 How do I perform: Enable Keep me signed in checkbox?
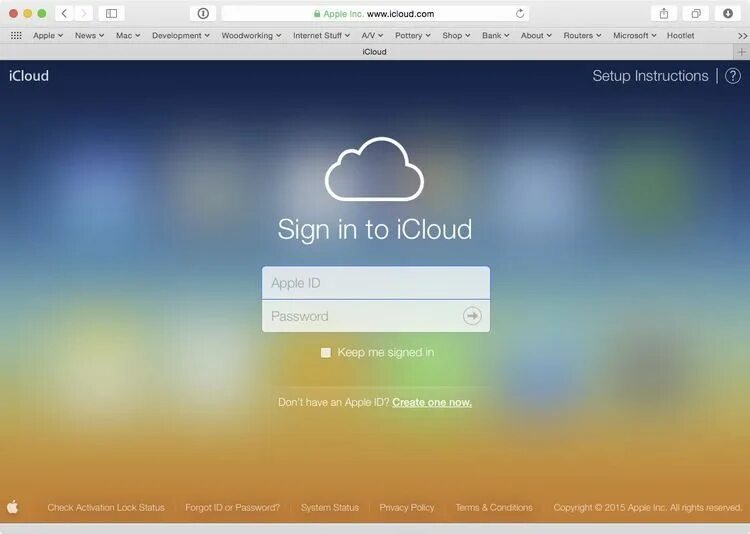326,353
